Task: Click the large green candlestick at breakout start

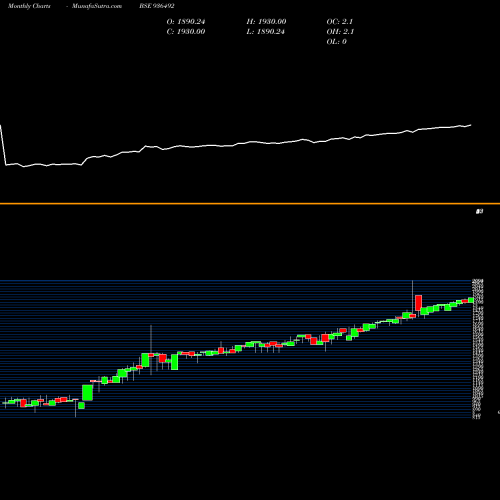Action: coord(87,393)
